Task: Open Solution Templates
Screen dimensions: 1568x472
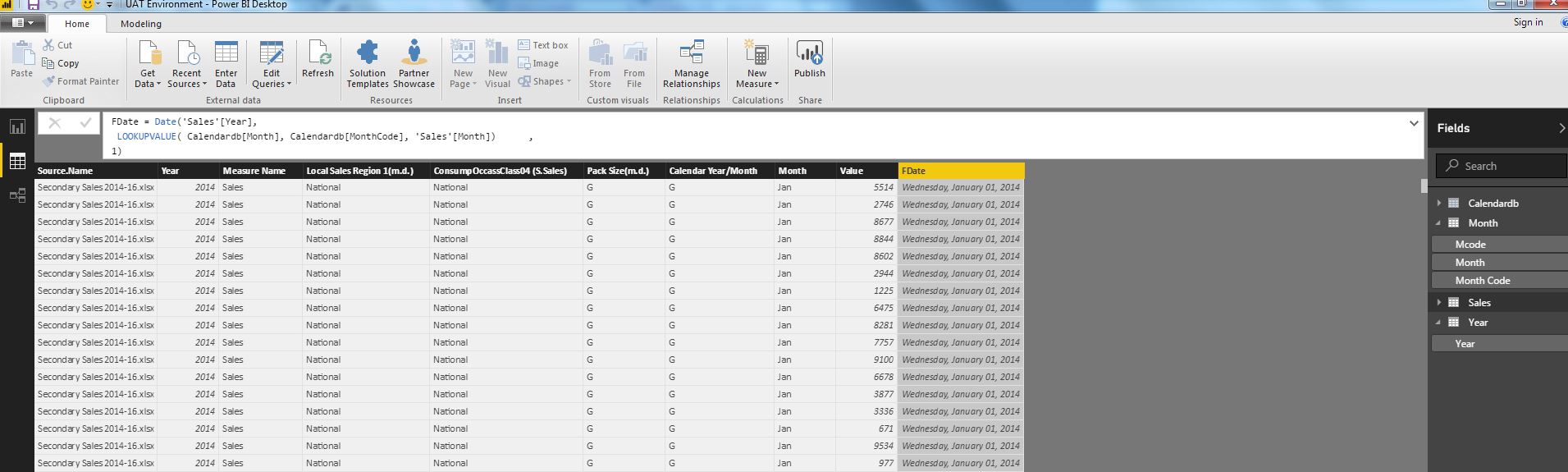Action: click(368, 64)
